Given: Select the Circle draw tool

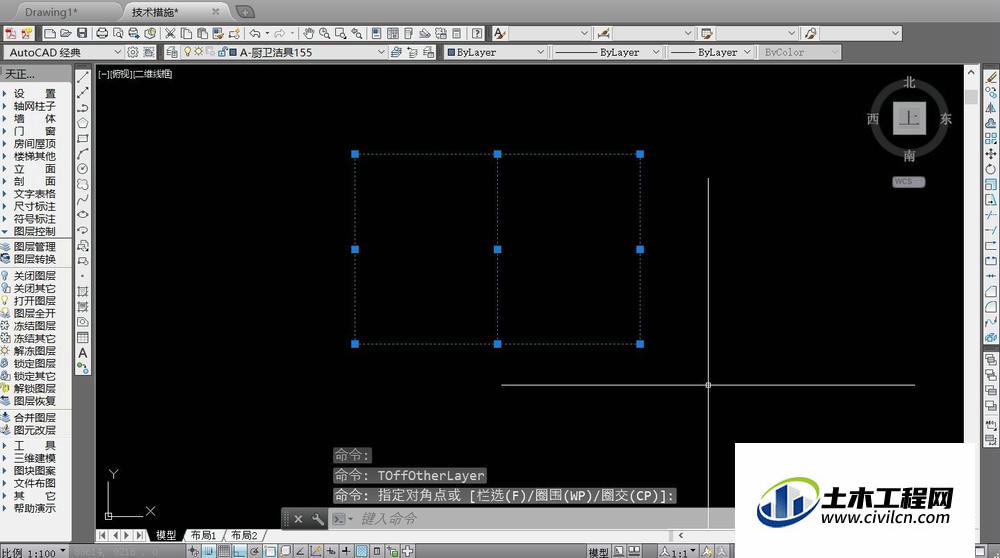Looking at the screenshot, I should click(83, 169).
